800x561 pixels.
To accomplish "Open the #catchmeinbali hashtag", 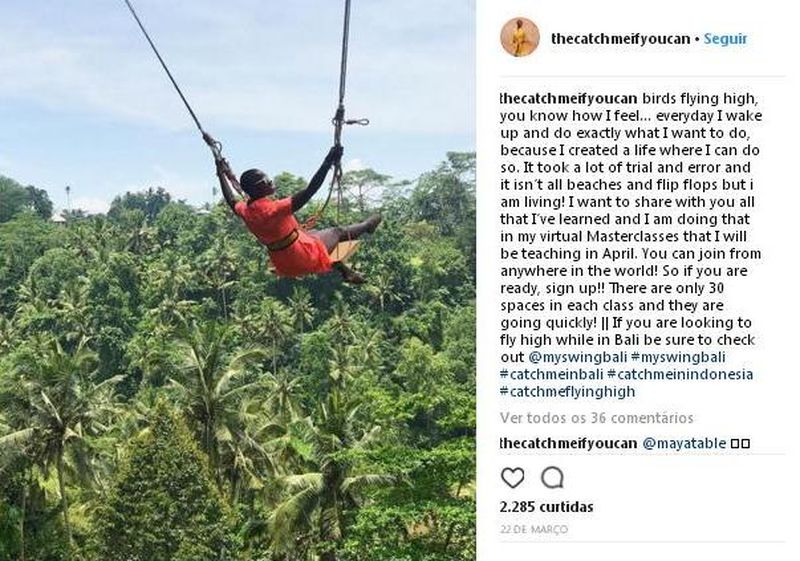I will [x=550, y=374].
